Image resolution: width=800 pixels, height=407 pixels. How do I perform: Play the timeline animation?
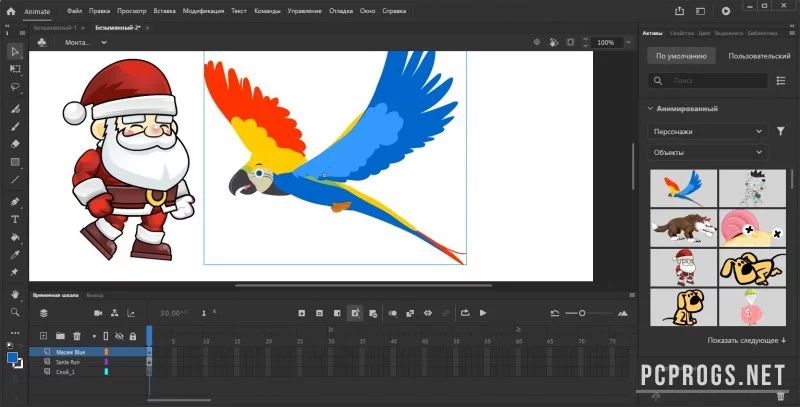point(483,313)
